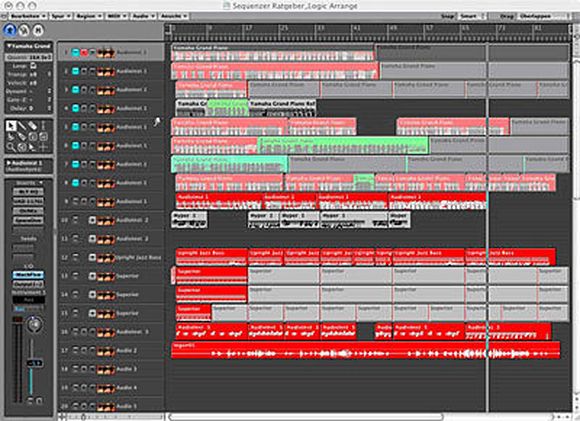Open the Snap mode dropdown showing Smart
The image size is (580, 421).
(x=472, y=16)
